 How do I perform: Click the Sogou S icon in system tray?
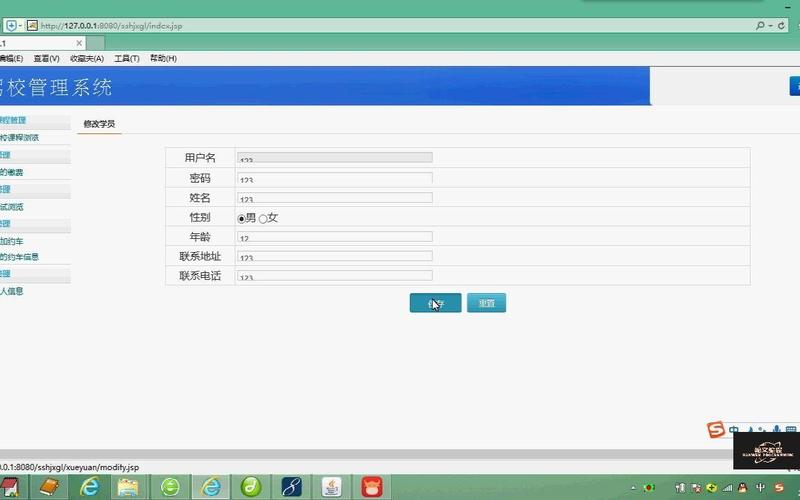pos(779,488)
